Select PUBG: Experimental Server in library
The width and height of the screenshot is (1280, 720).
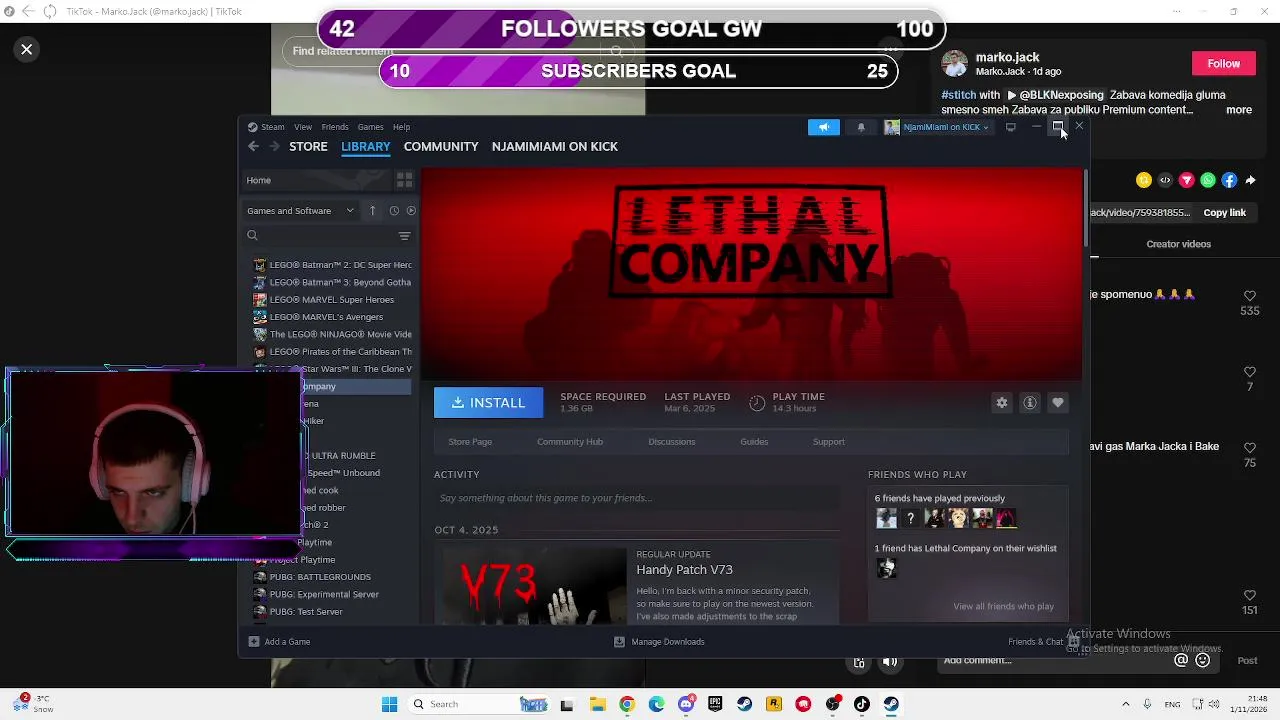click(332, 594)
